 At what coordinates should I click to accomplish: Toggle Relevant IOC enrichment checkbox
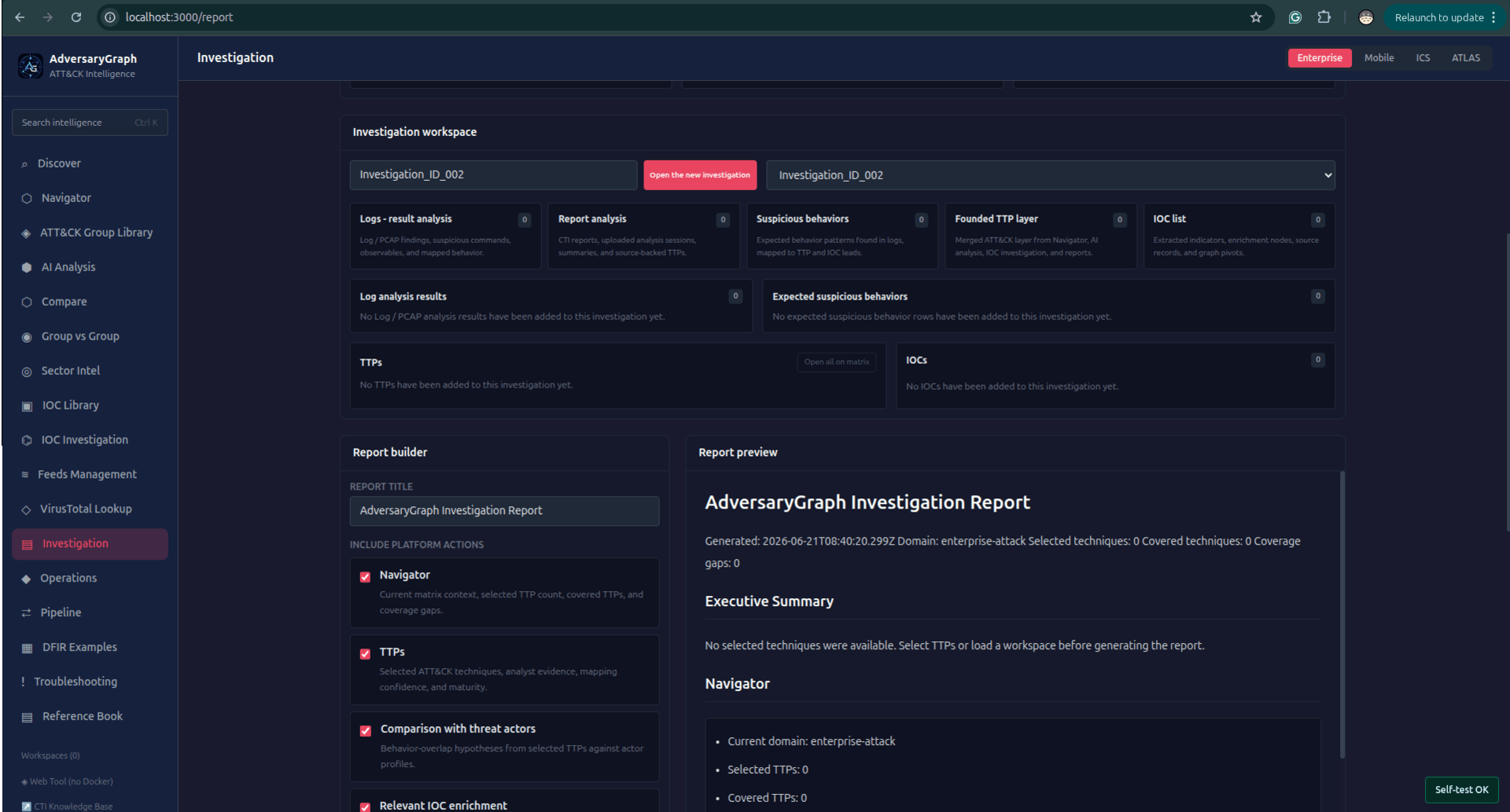365,806
